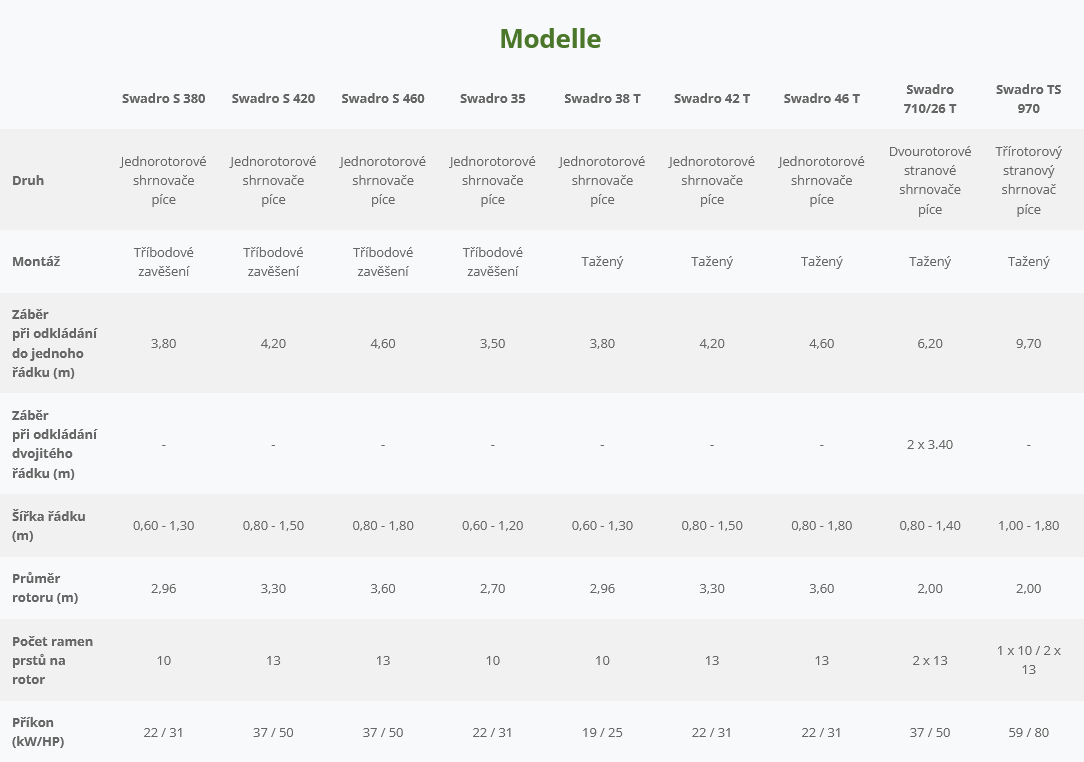Click the 0,80 - 1,40 swath width value
The width and height of the screenshot is (1084, 762).
[930, 526]
